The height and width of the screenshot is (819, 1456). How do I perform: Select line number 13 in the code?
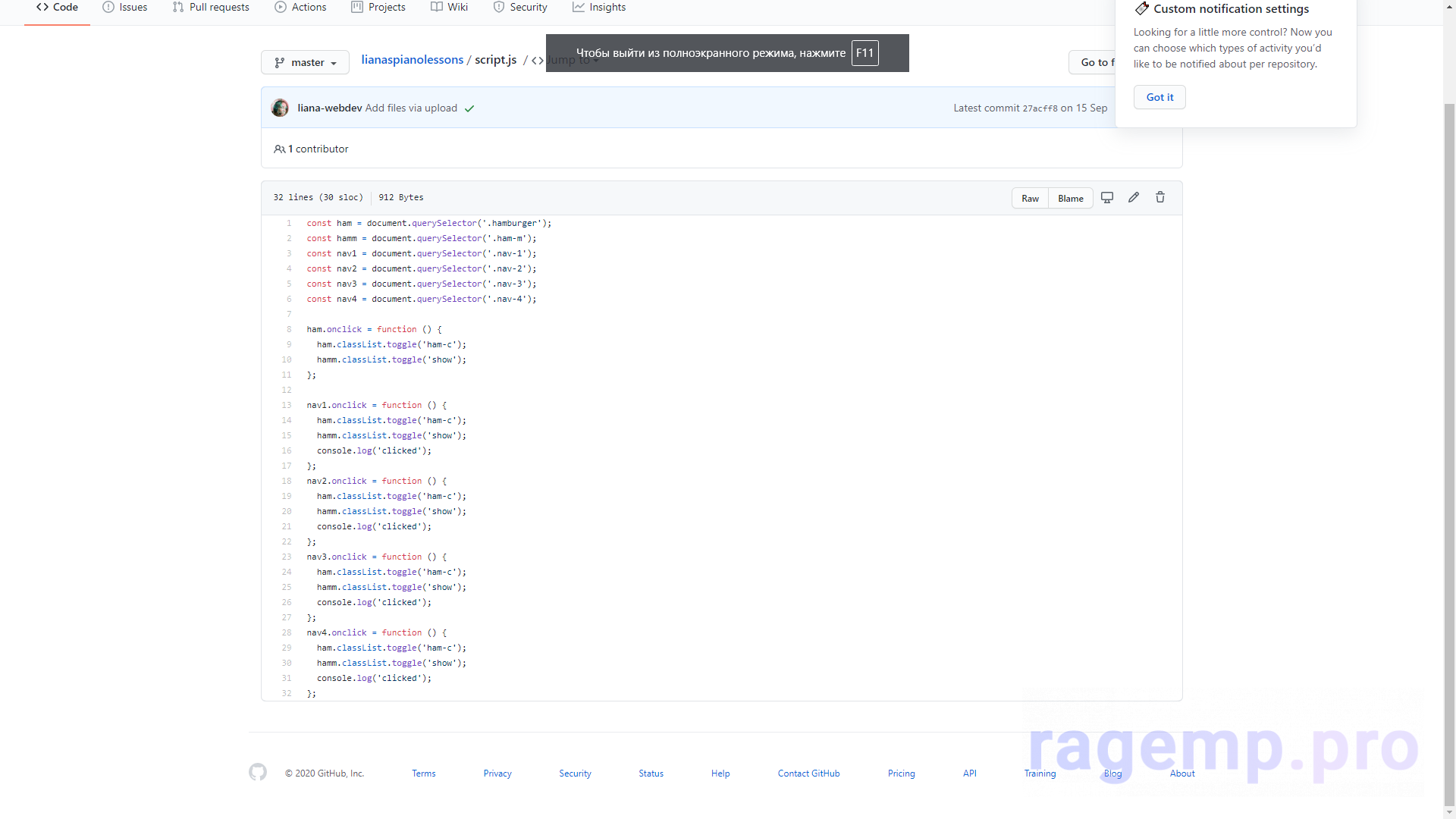pyautogui.click(x=287, y=405)
